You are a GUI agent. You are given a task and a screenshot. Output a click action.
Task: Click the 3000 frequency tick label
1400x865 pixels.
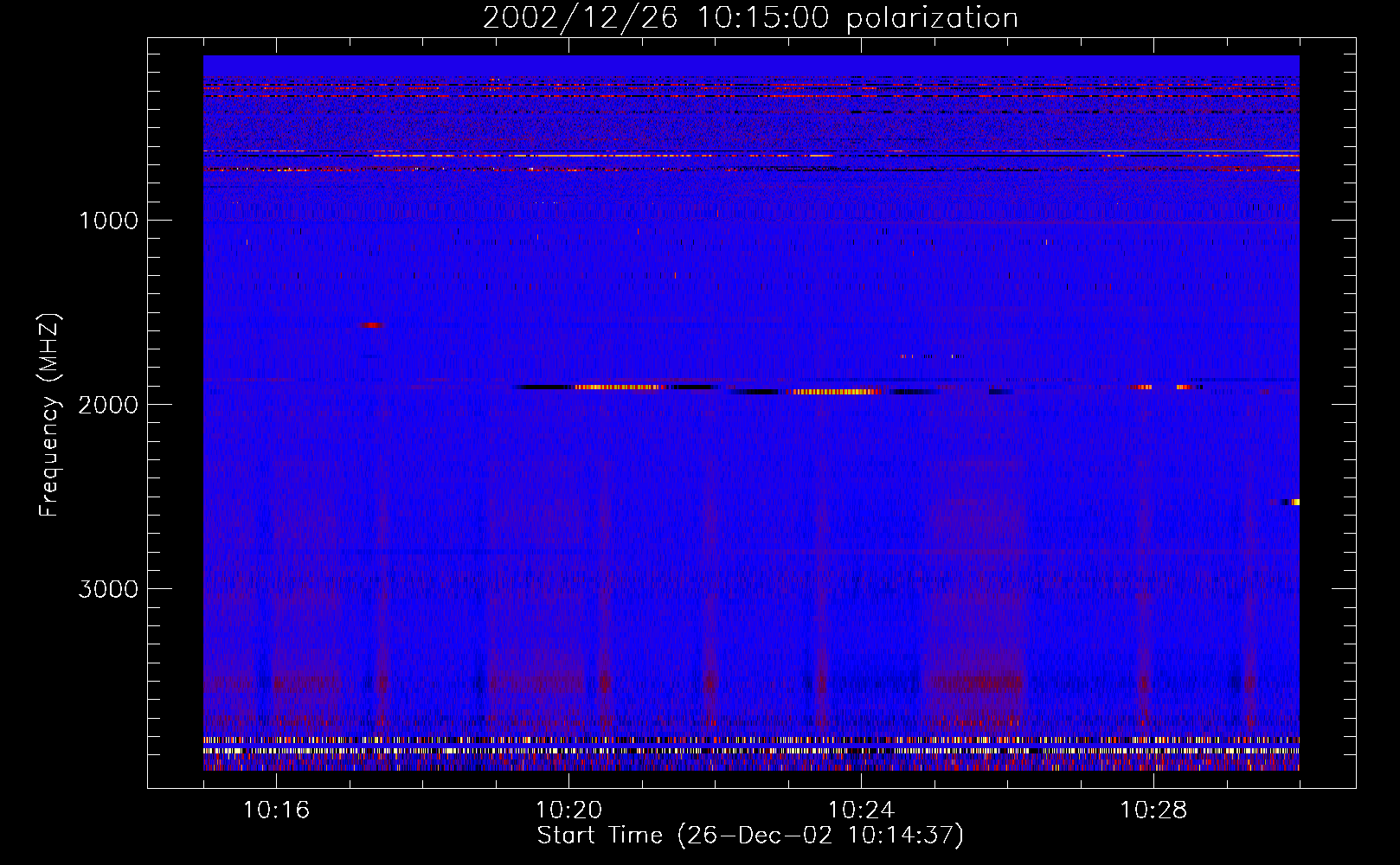(108, 589)
